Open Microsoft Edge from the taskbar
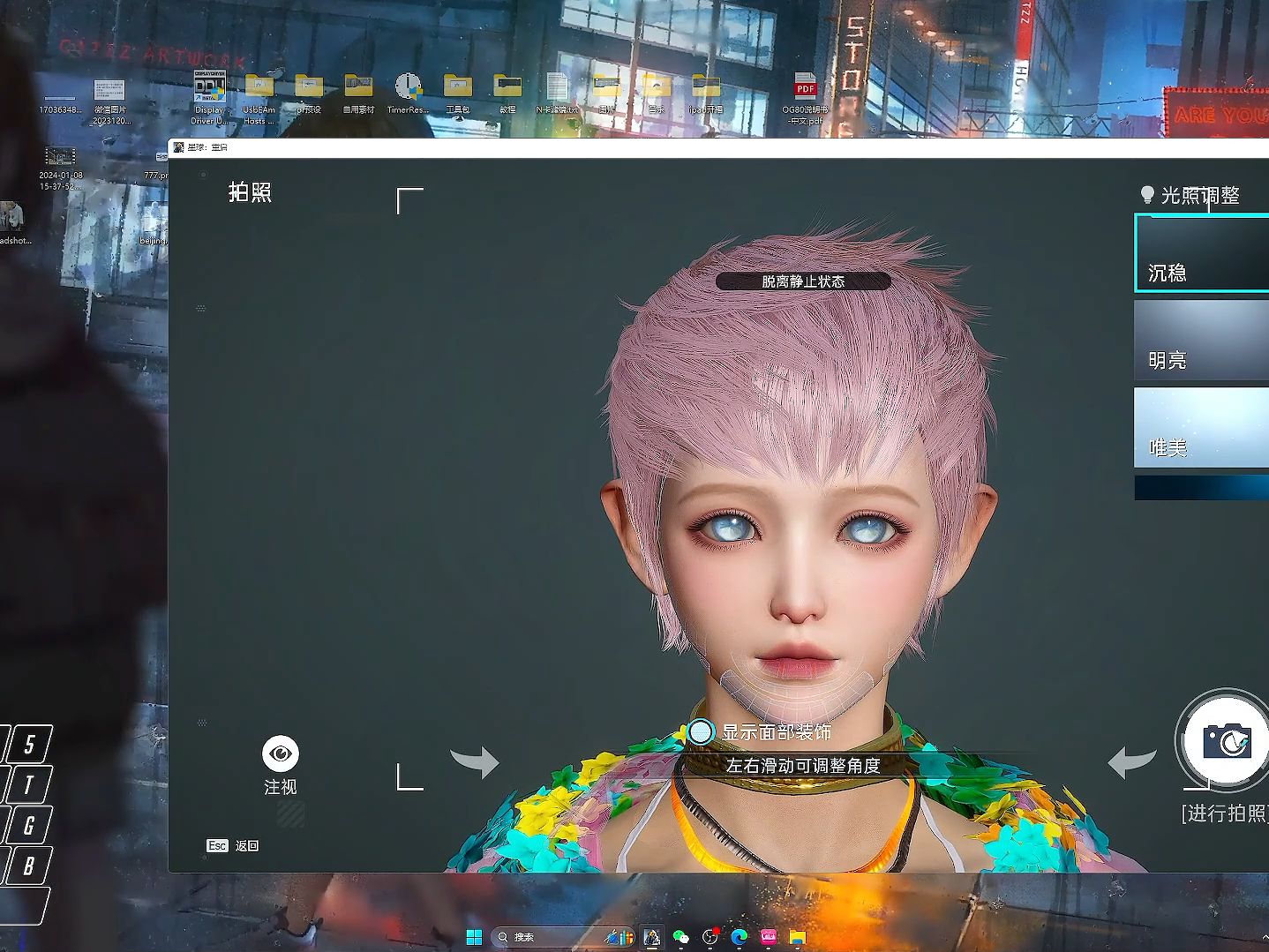The width and height of the screenshot is (1269, 952). pos(740,937)
